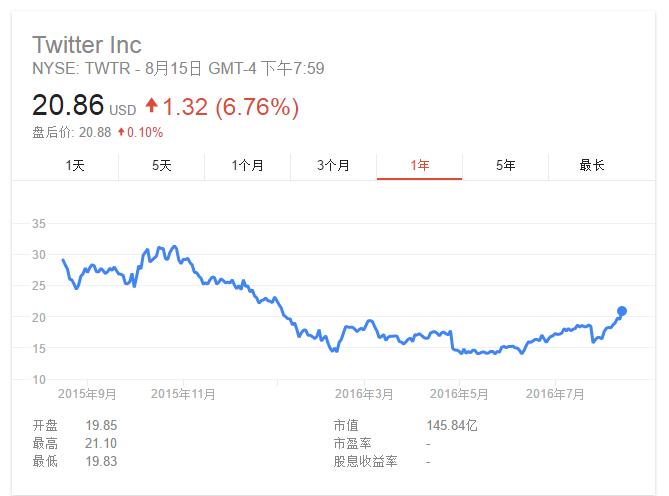Click the 2016年7月 axis label
This screenshot has width=669, height=496.
tap(555, 394)
